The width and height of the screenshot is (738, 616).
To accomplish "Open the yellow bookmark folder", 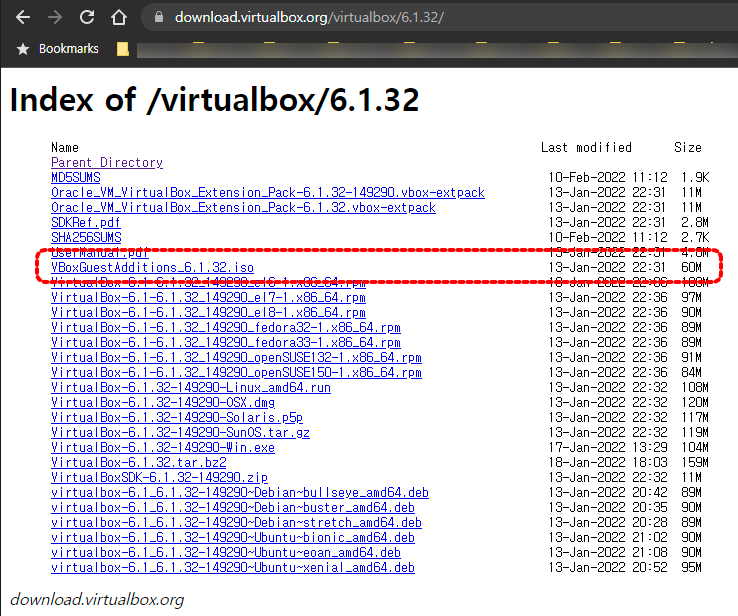I will point(123,49).
